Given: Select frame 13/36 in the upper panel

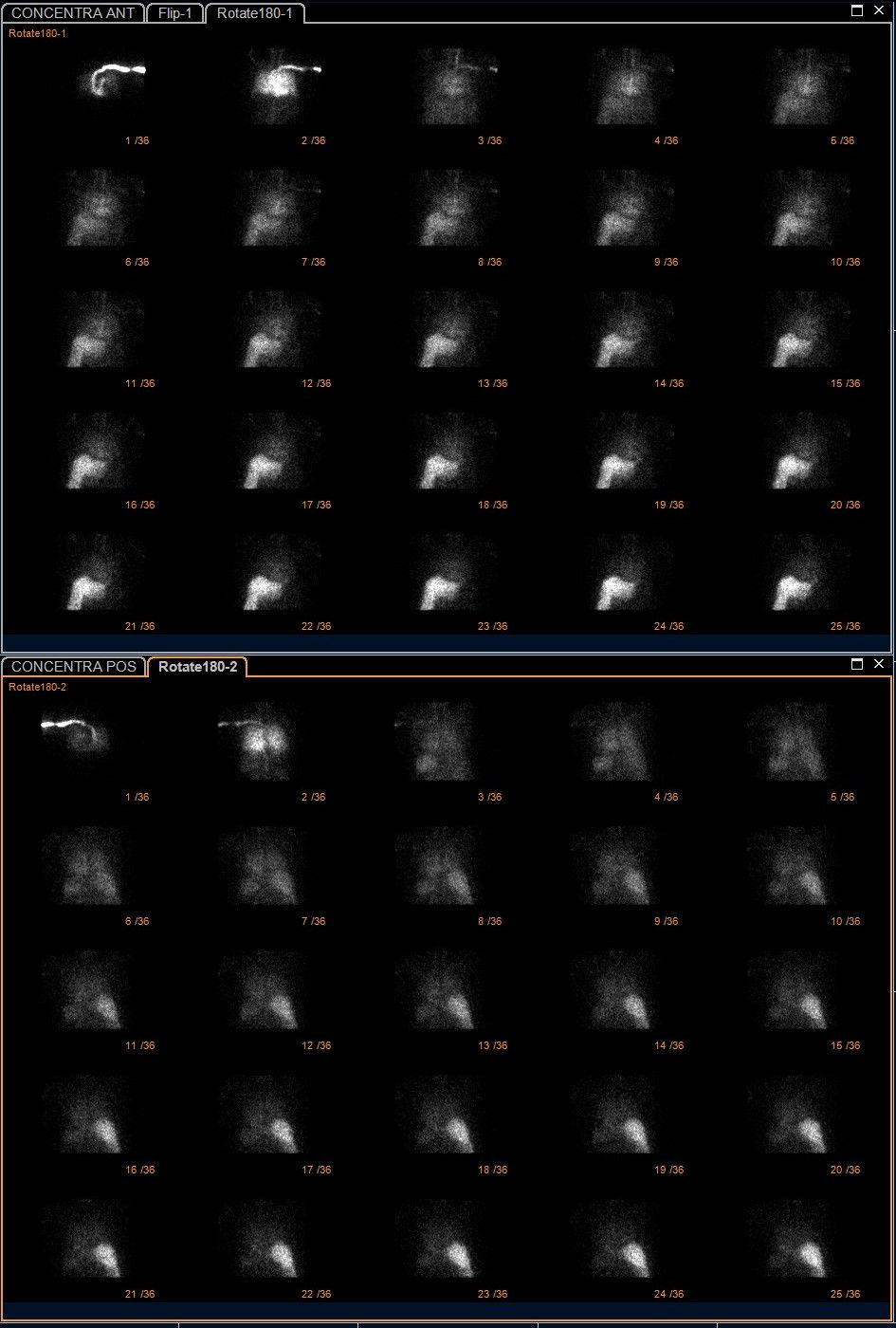Looking at the screenshot, I should [459, 329].
